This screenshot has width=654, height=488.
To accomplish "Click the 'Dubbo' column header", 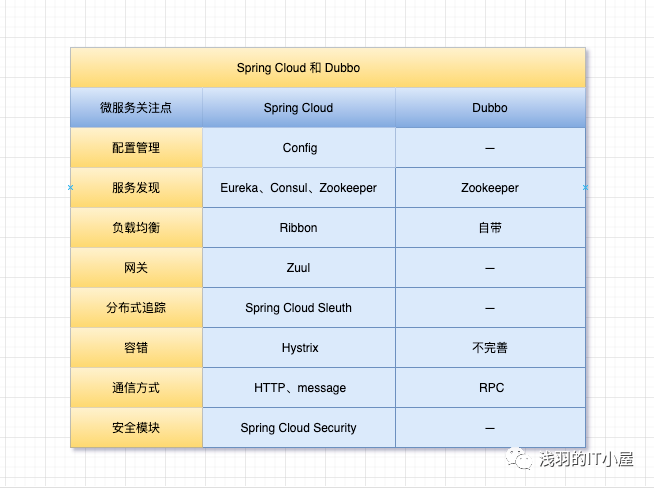I will tap(490, 108).
